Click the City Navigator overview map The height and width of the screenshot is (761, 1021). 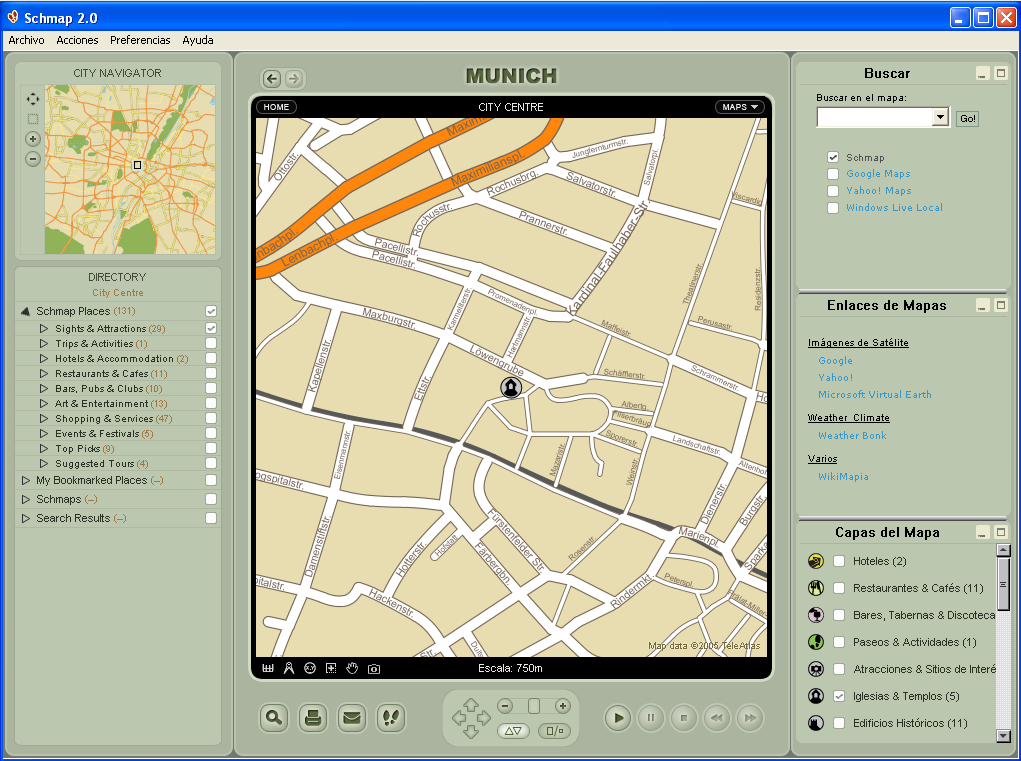(x=130, y=169)
